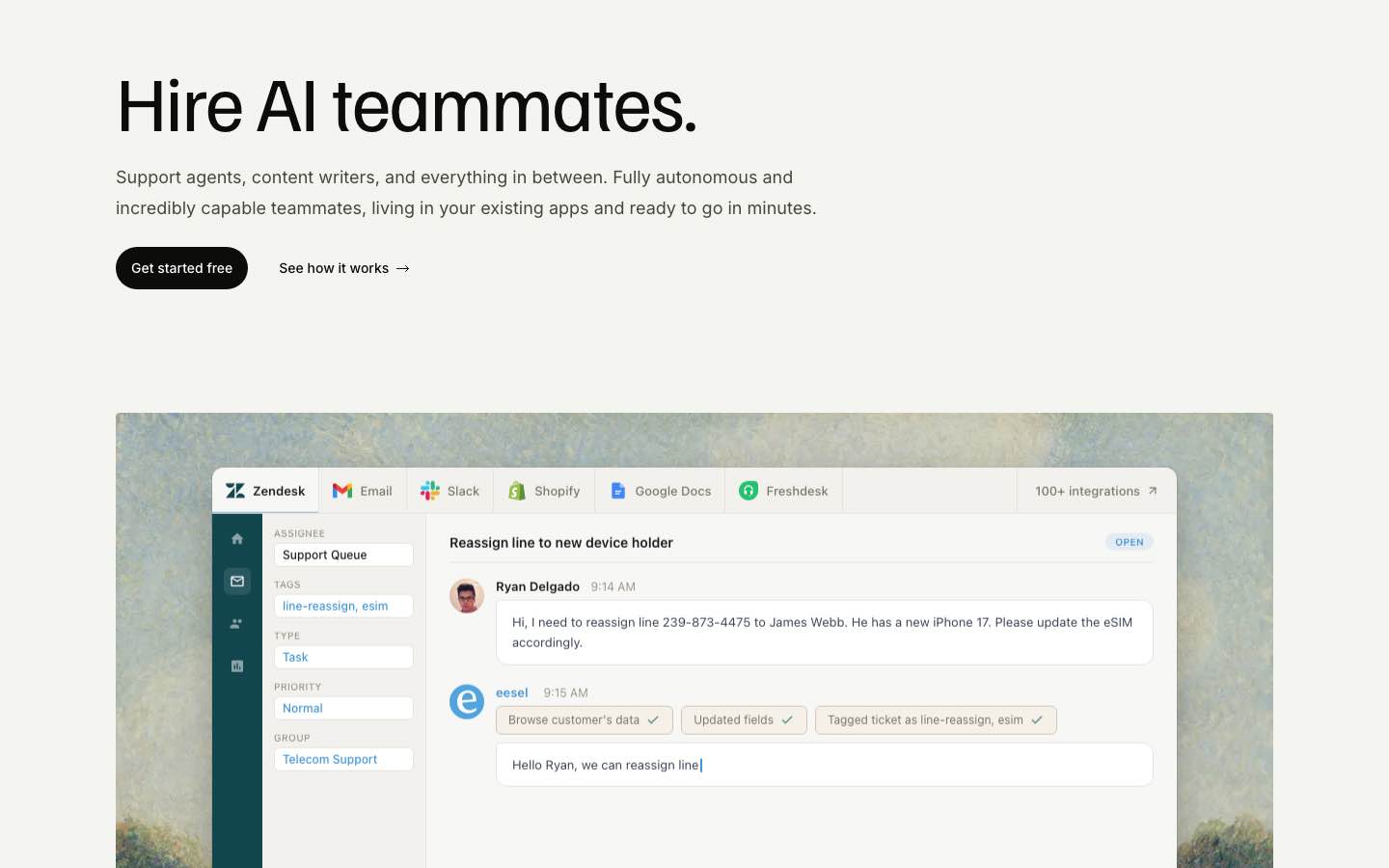The width and height of the screenshot is (1389, 868).
Task: Switch to the Slack tab
Action: pos(449,491)
